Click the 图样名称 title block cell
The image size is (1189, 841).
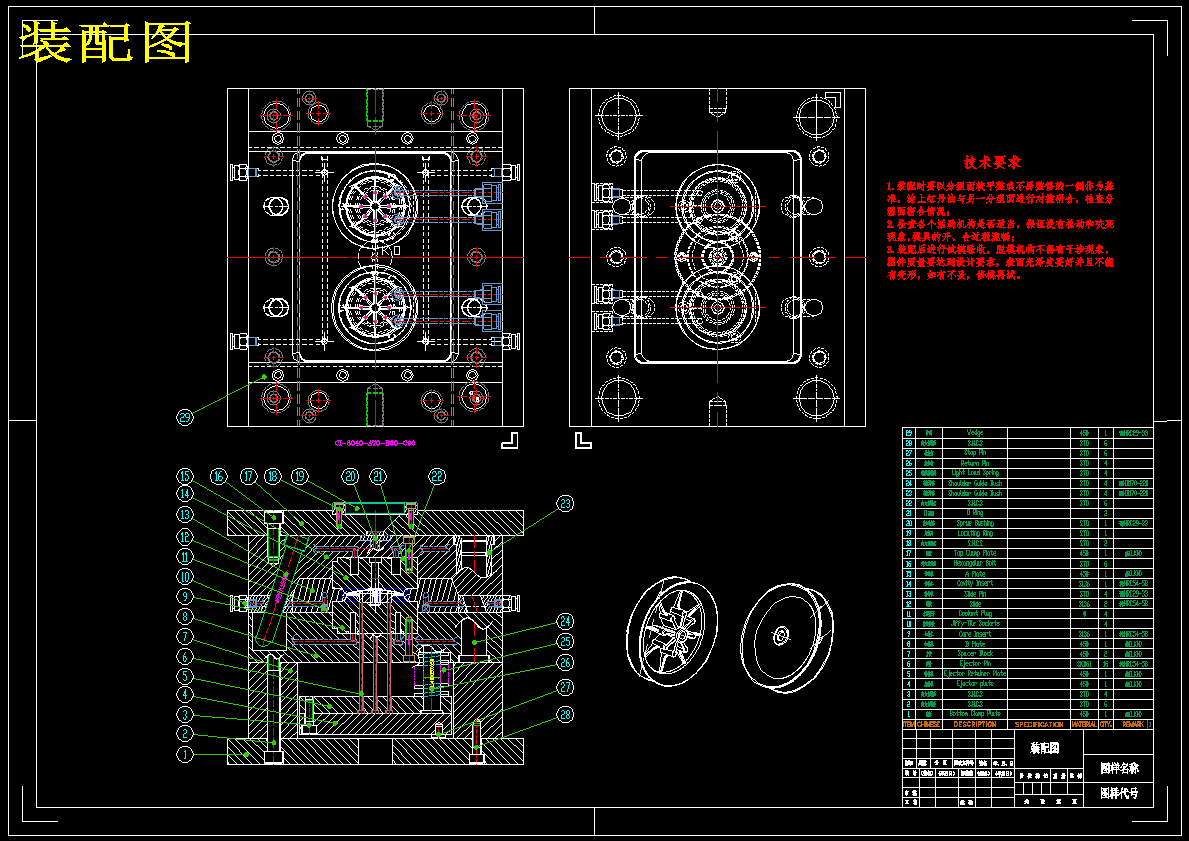pos(1119,768)
